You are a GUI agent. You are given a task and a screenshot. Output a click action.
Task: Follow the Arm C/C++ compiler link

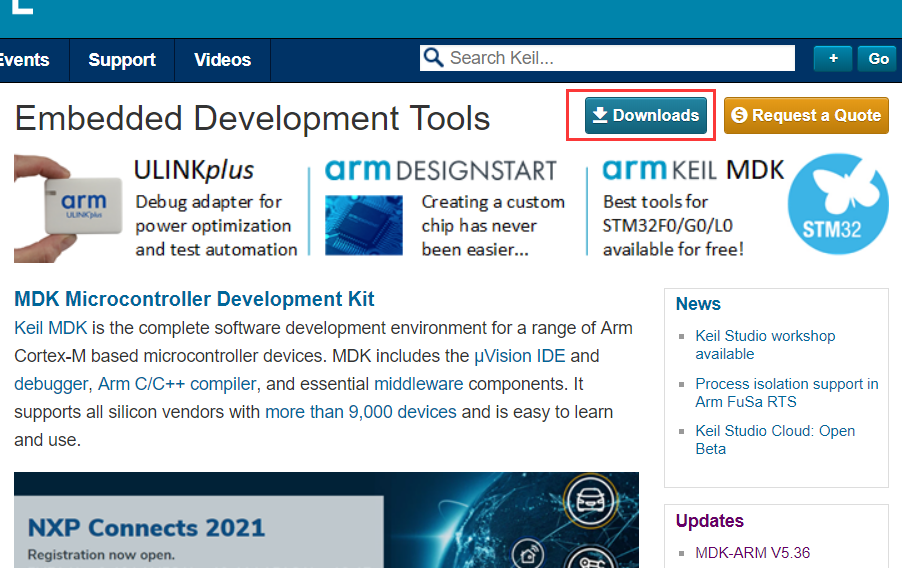click(x=177, y=384)
